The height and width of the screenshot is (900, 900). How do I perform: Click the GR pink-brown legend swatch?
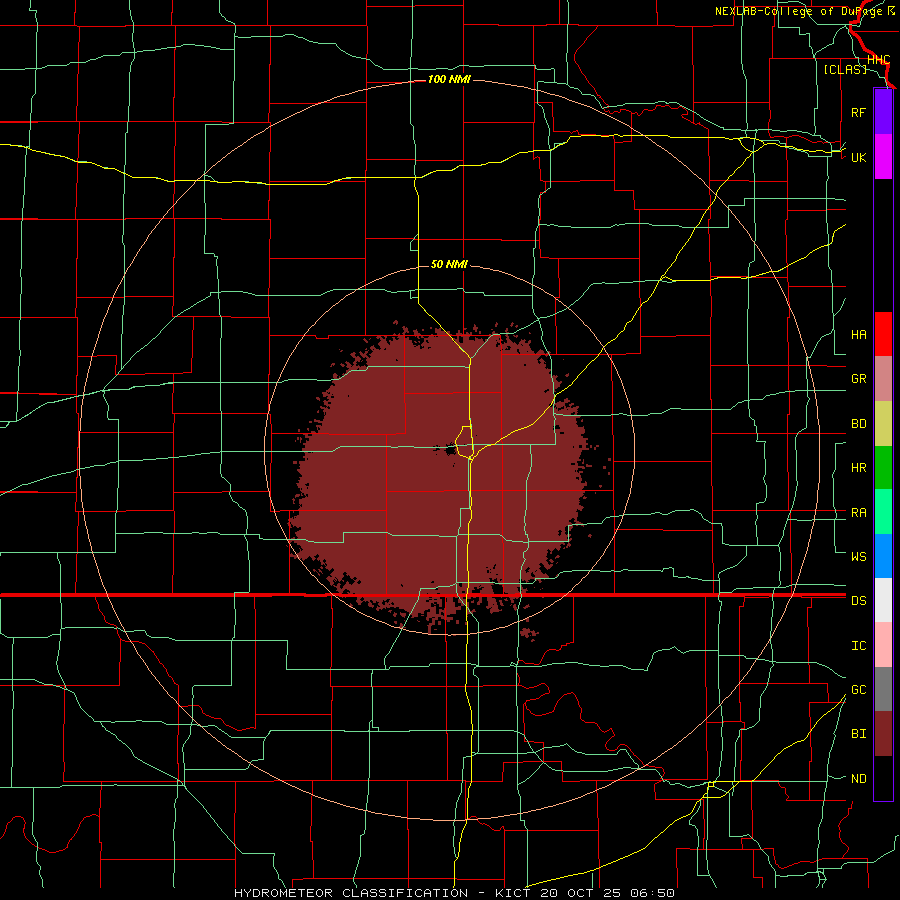[883, 379]
